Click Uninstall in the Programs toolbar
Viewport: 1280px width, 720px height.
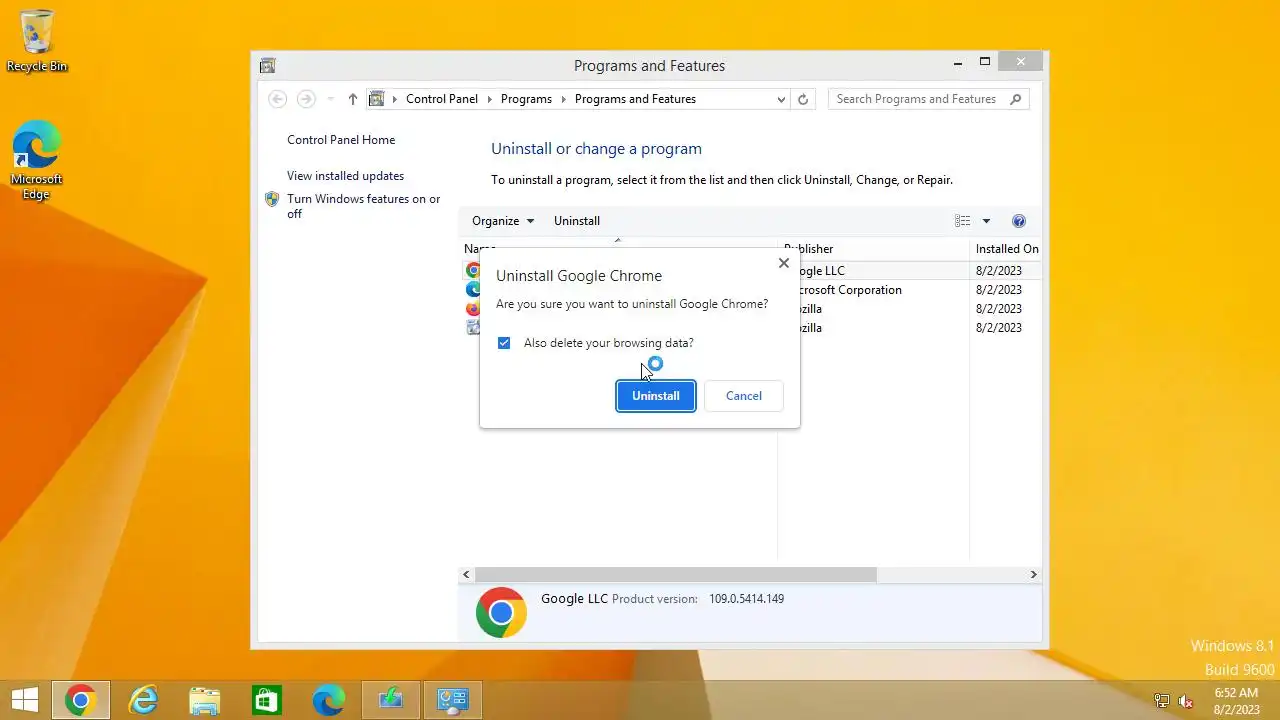(577, 221)
